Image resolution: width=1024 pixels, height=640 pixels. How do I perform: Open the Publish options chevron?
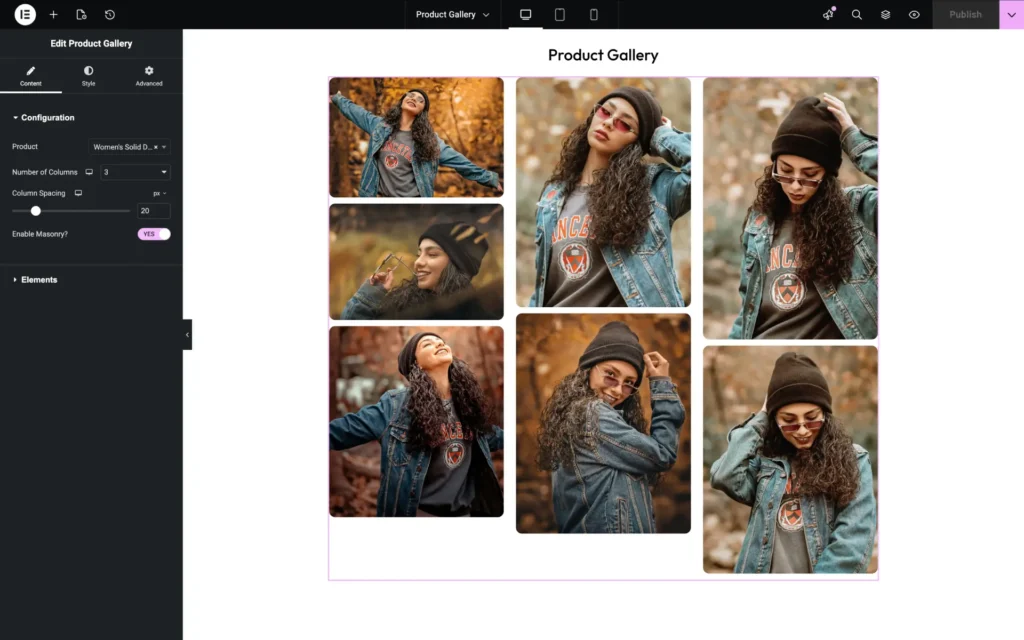1011,15
